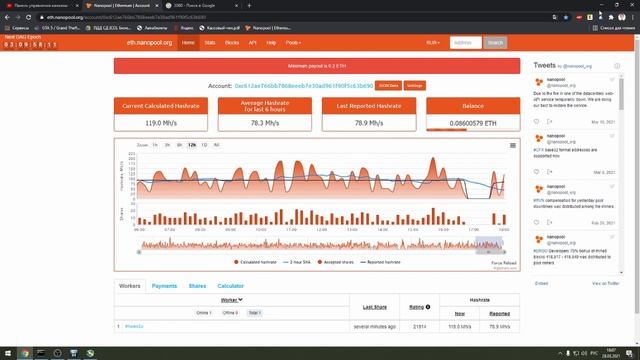Expand the Pools dropdown in the navbar
640x360 pixels.
click(x=293, y=42)
